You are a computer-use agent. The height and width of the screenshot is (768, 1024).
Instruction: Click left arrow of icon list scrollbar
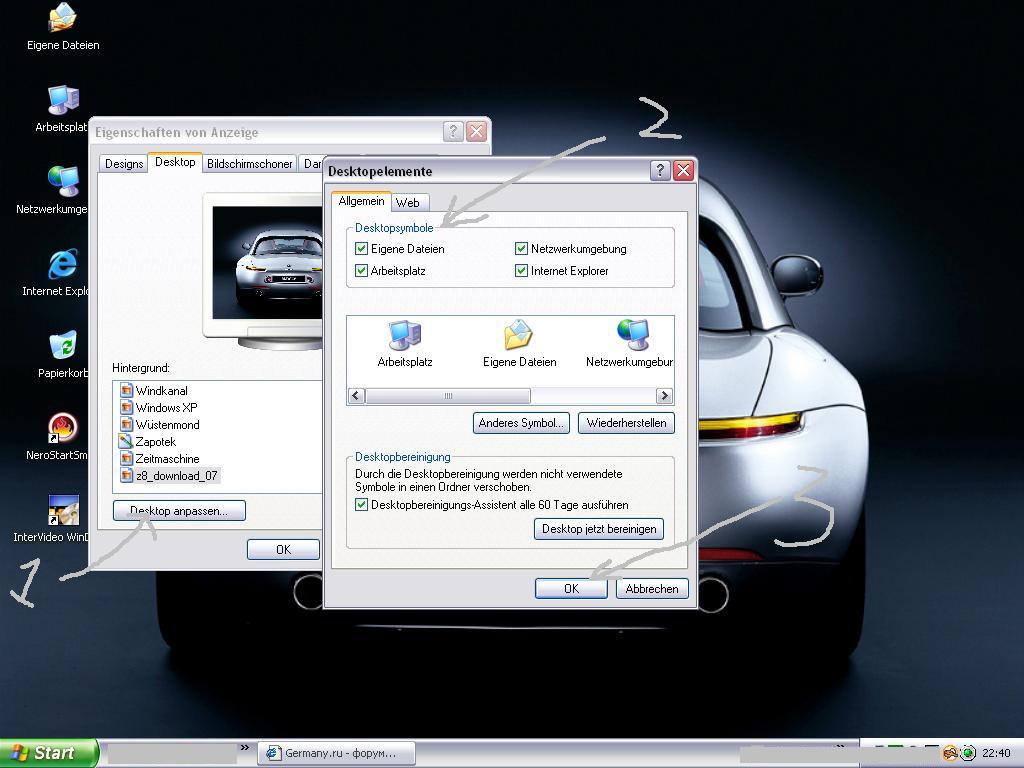pyautogui.click(x=356, y=395)
